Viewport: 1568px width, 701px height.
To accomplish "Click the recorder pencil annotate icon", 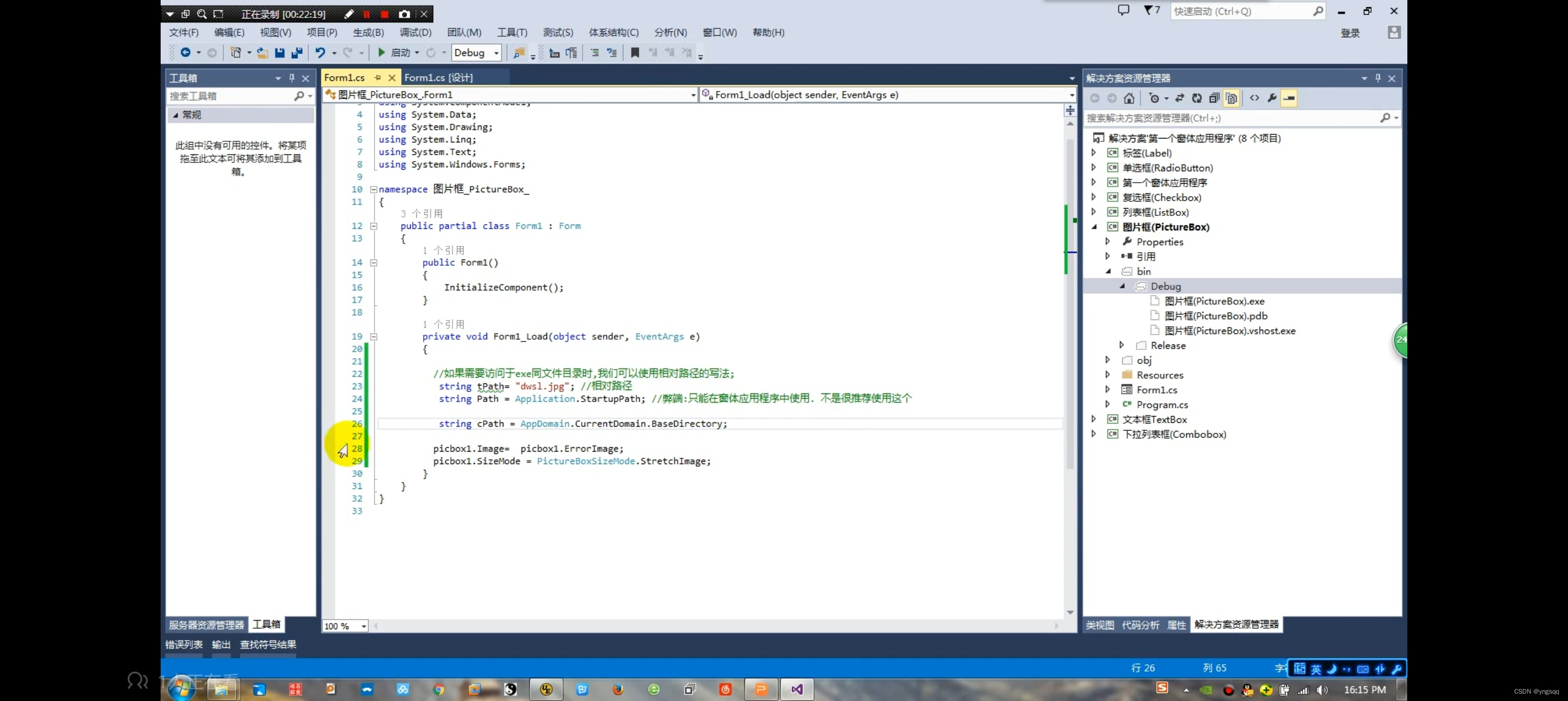I will click(x=349, y=14).
